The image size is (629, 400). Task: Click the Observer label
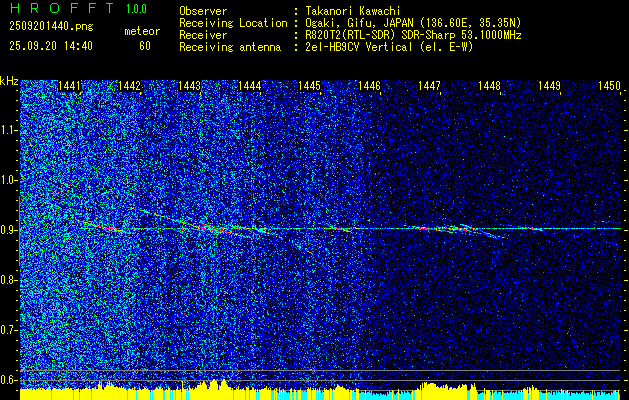(x=203, y=11)
